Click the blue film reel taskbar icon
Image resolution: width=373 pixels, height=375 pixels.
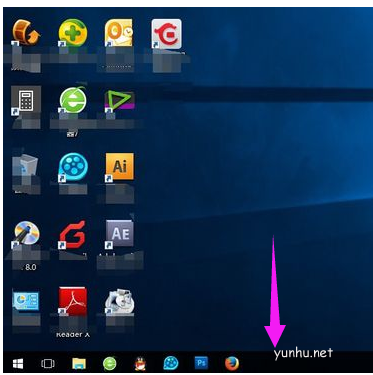pos(171,363)
